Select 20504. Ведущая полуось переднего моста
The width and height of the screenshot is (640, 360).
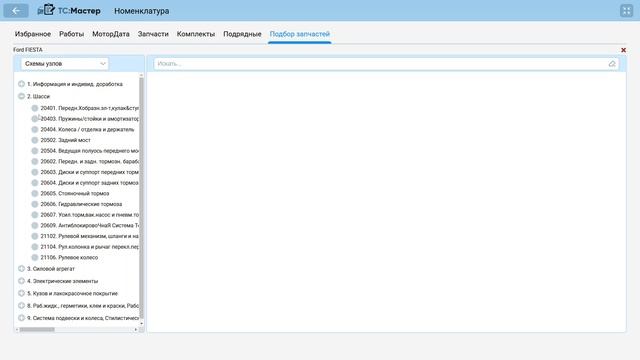coord(89,151)
